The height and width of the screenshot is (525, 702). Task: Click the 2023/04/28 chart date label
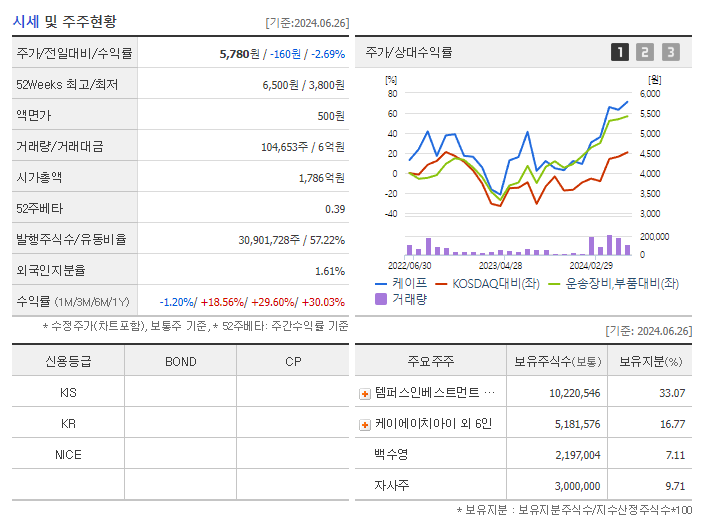coord(500,266)
